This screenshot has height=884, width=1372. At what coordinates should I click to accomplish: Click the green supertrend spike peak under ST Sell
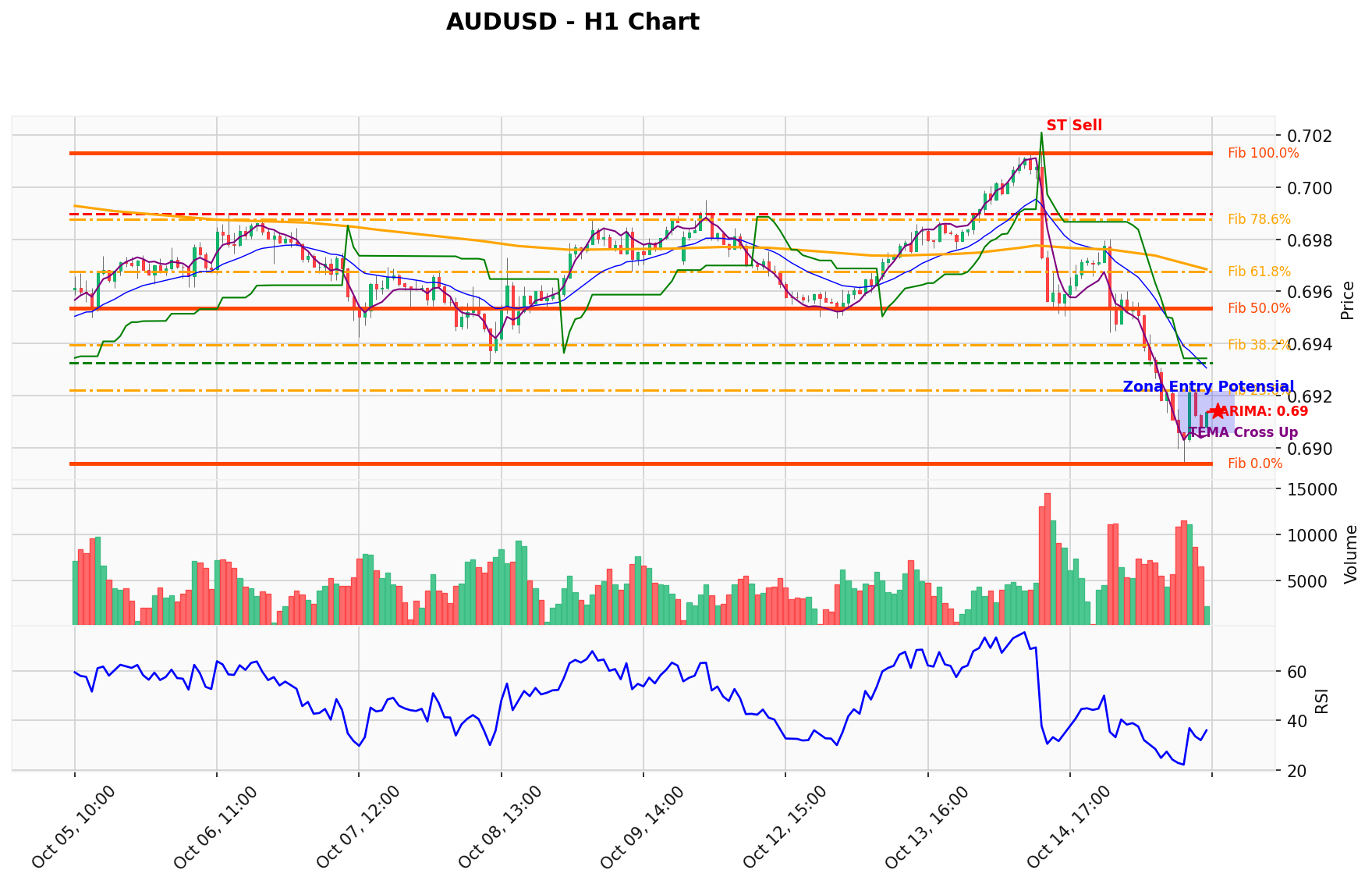coord(1041,134)
